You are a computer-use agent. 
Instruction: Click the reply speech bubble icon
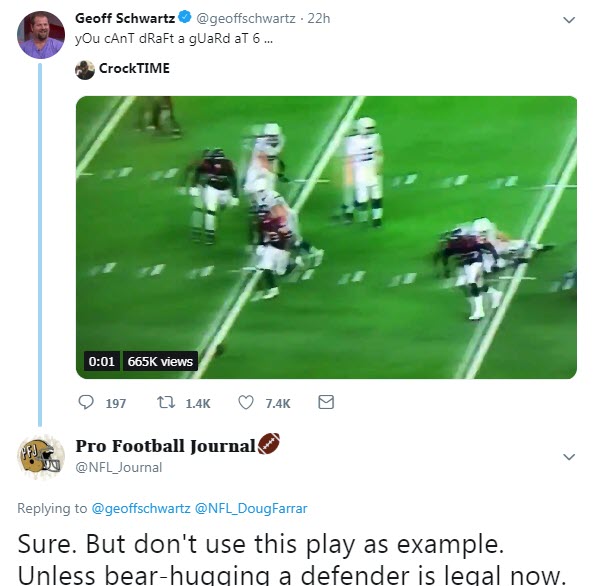[x=85, y=403]
